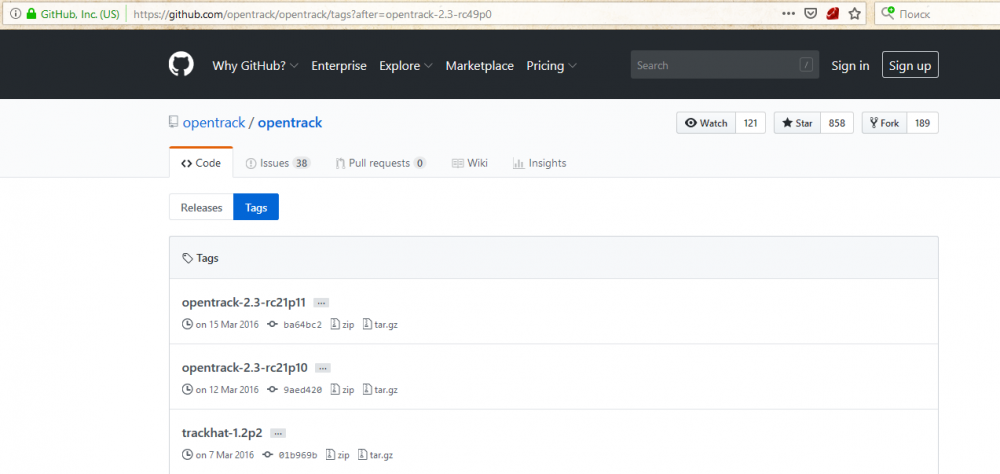Image resolution: width=1000 pixels, height=474 pixels.
Task: Open commit 01b969b
Action: 298,455
